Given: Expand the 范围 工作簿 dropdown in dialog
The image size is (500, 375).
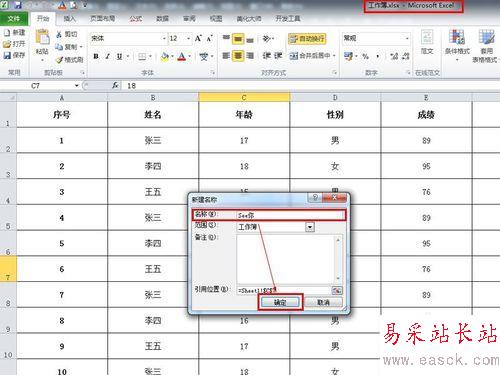Looking at the screenshot, I should [310, 227].
